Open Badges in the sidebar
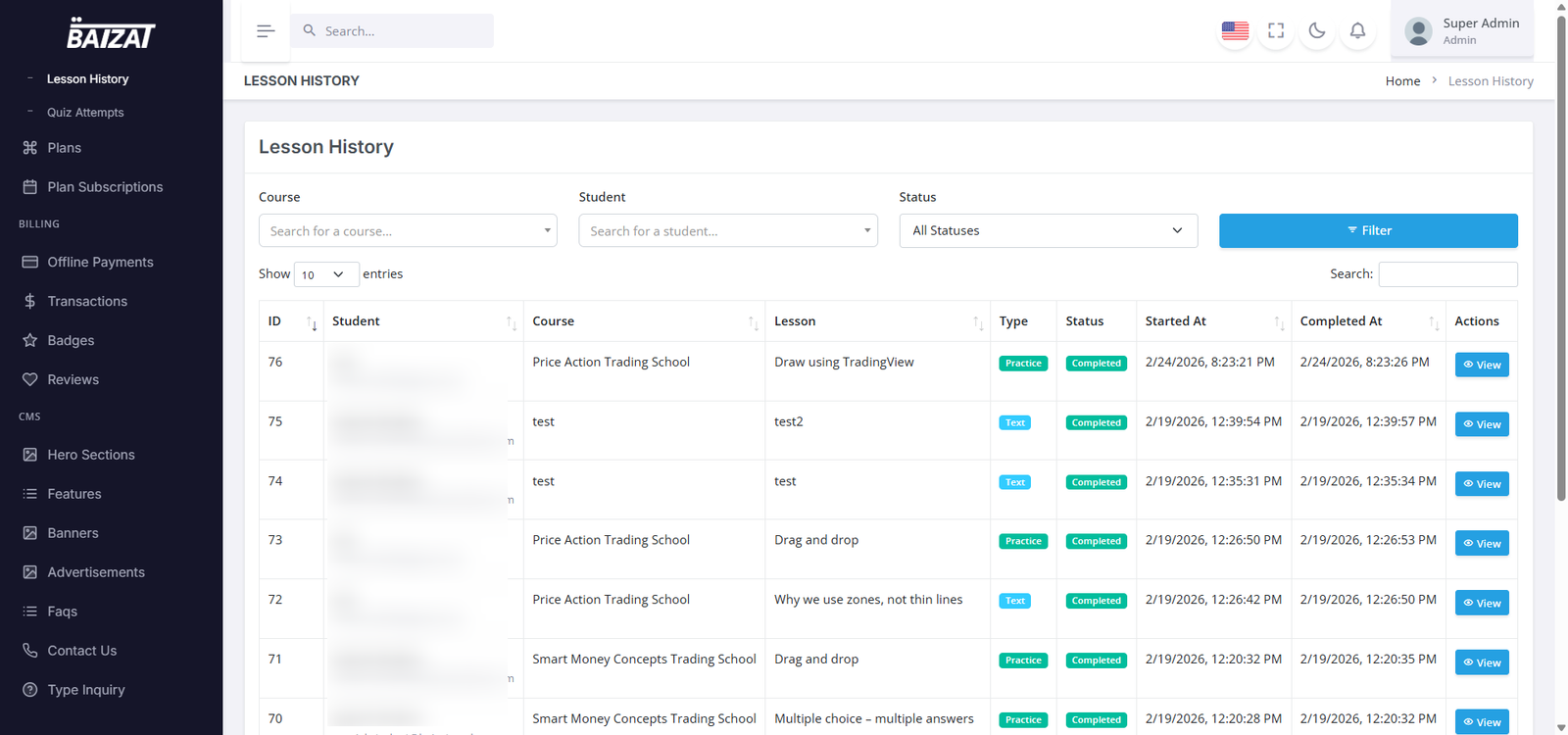Screen dimensions: 1568x735 pyautogui.click(x=71, y=340)
